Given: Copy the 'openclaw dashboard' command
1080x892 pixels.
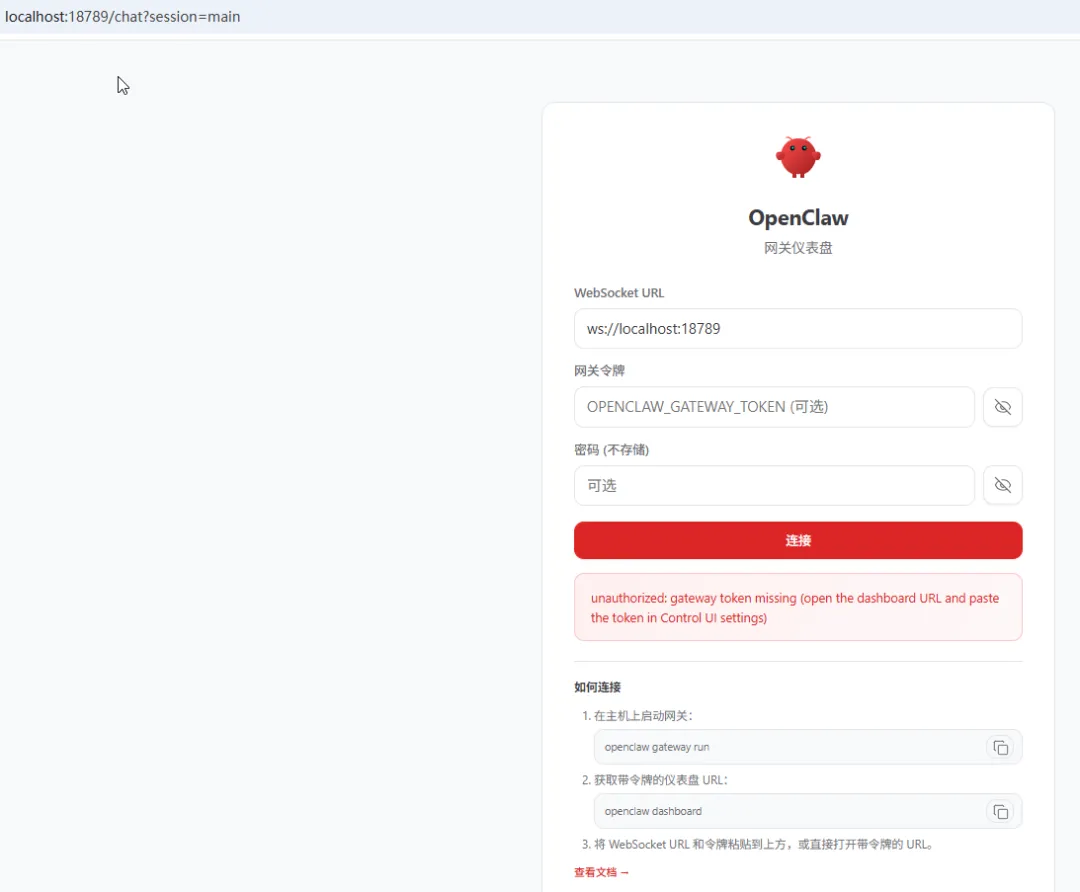Looking at the screenshot, I should pyautogui.click(x=1000, y=811).
